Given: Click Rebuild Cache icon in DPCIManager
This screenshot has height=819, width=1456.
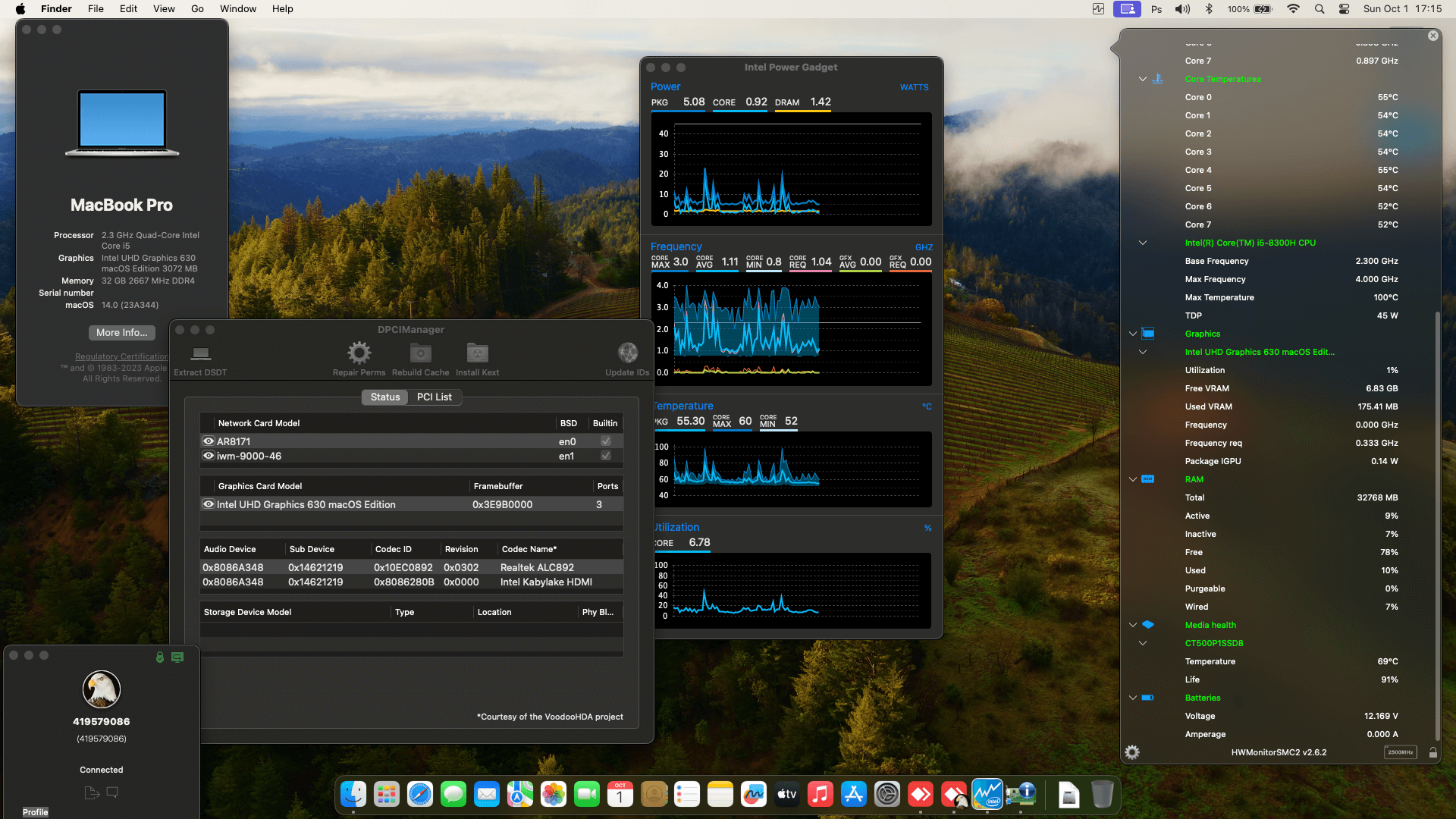Looking at the screenshot, I should [x=421, y=353].
